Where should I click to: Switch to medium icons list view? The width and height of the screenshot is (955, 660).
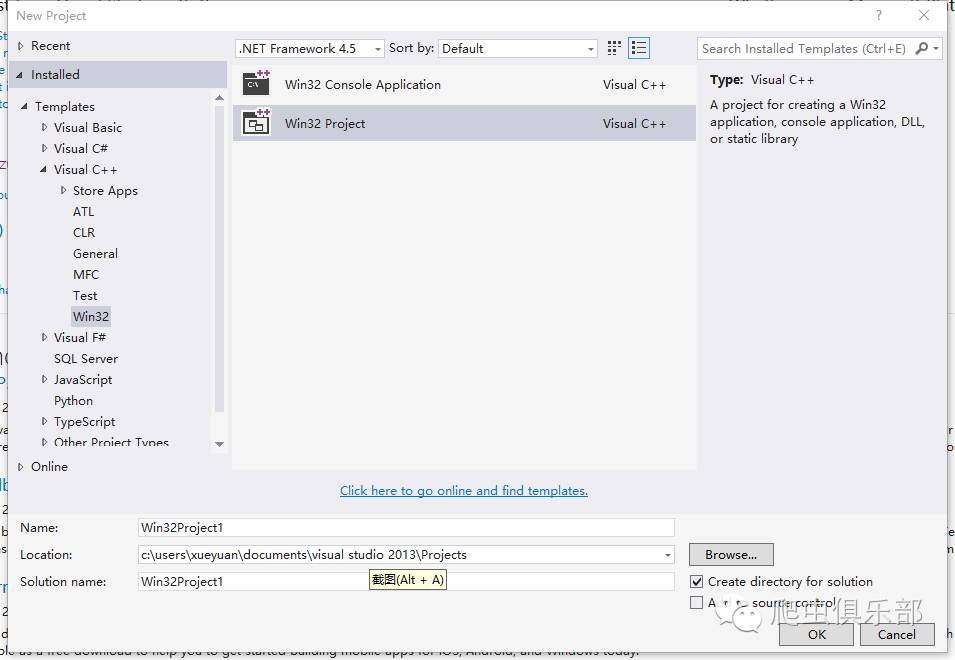click(639, 48)
